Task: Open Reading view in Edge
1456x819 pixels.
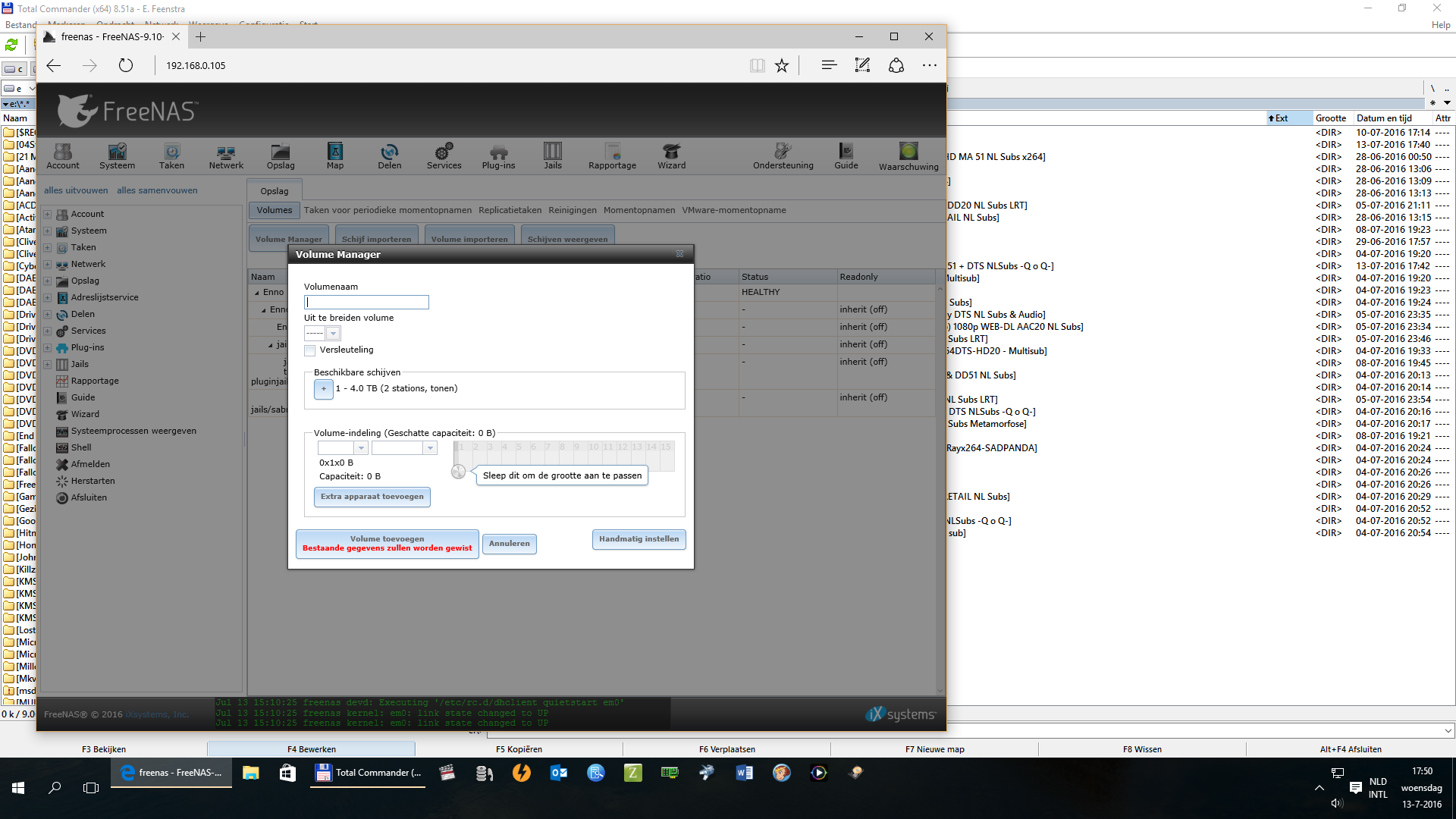Action: pos(757,65)
